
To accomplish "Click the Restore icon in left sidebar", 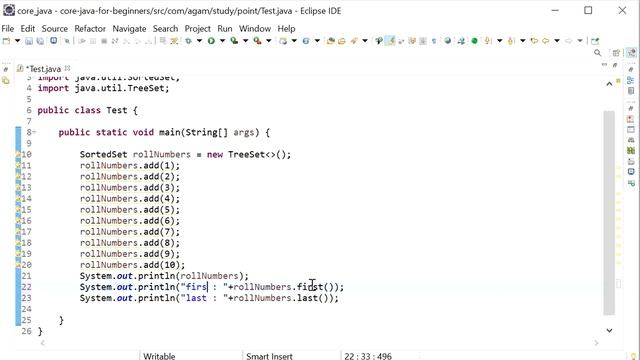I will 6,69.
